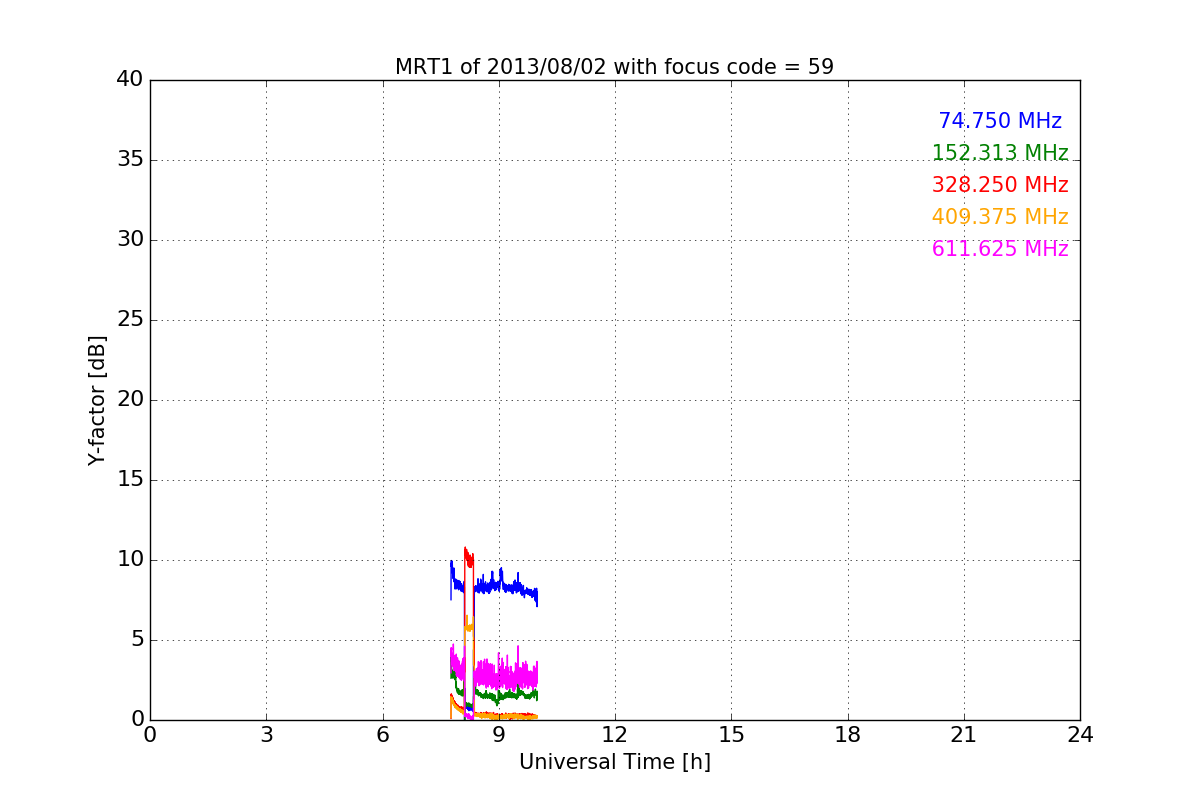Viewport: 1200px width, 800px height.
Task: Select the 74.750 MHz legend label
Action: point(1000,121)
